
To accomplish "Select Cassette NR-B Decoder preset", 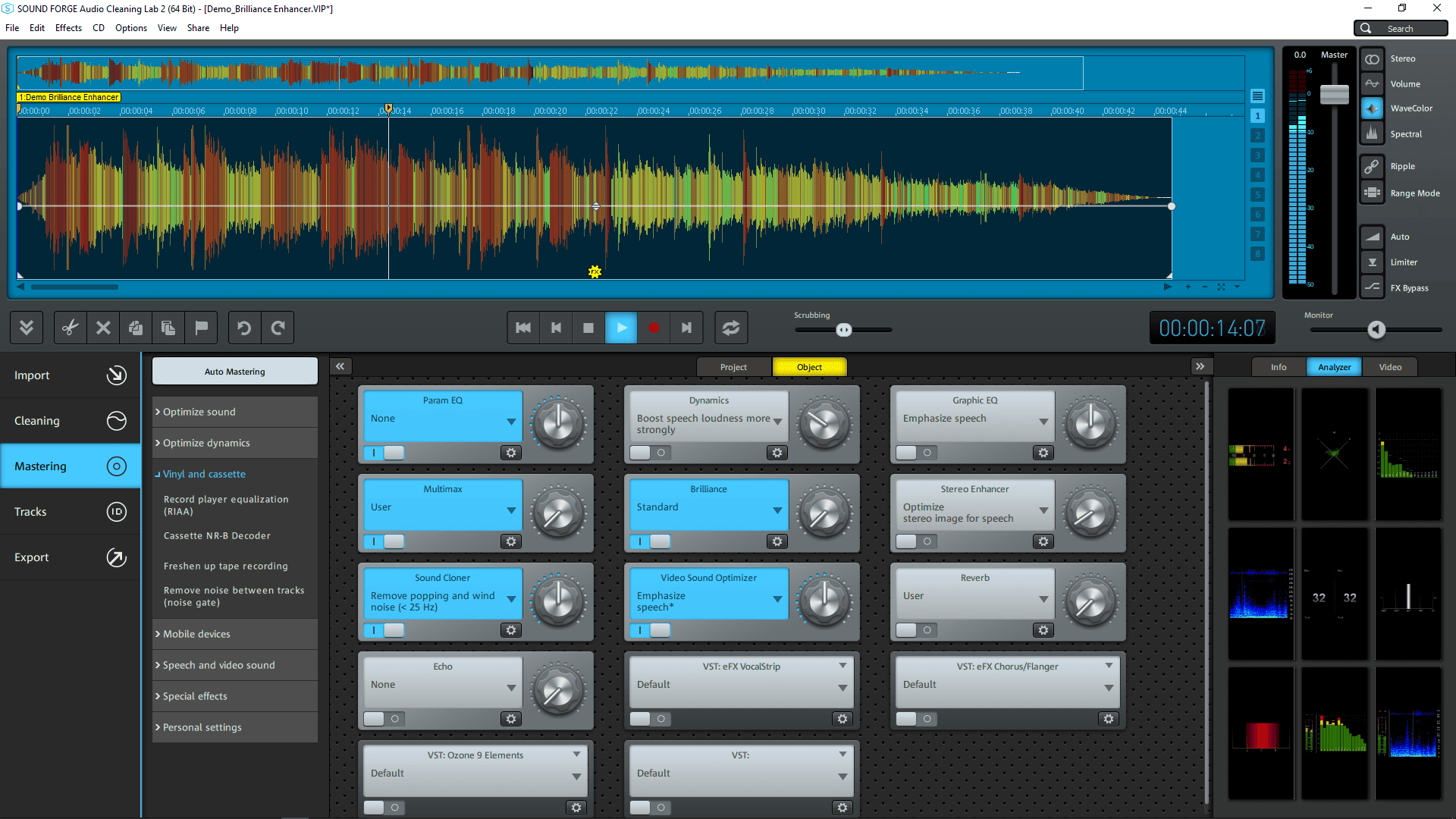I will [217, 535].
